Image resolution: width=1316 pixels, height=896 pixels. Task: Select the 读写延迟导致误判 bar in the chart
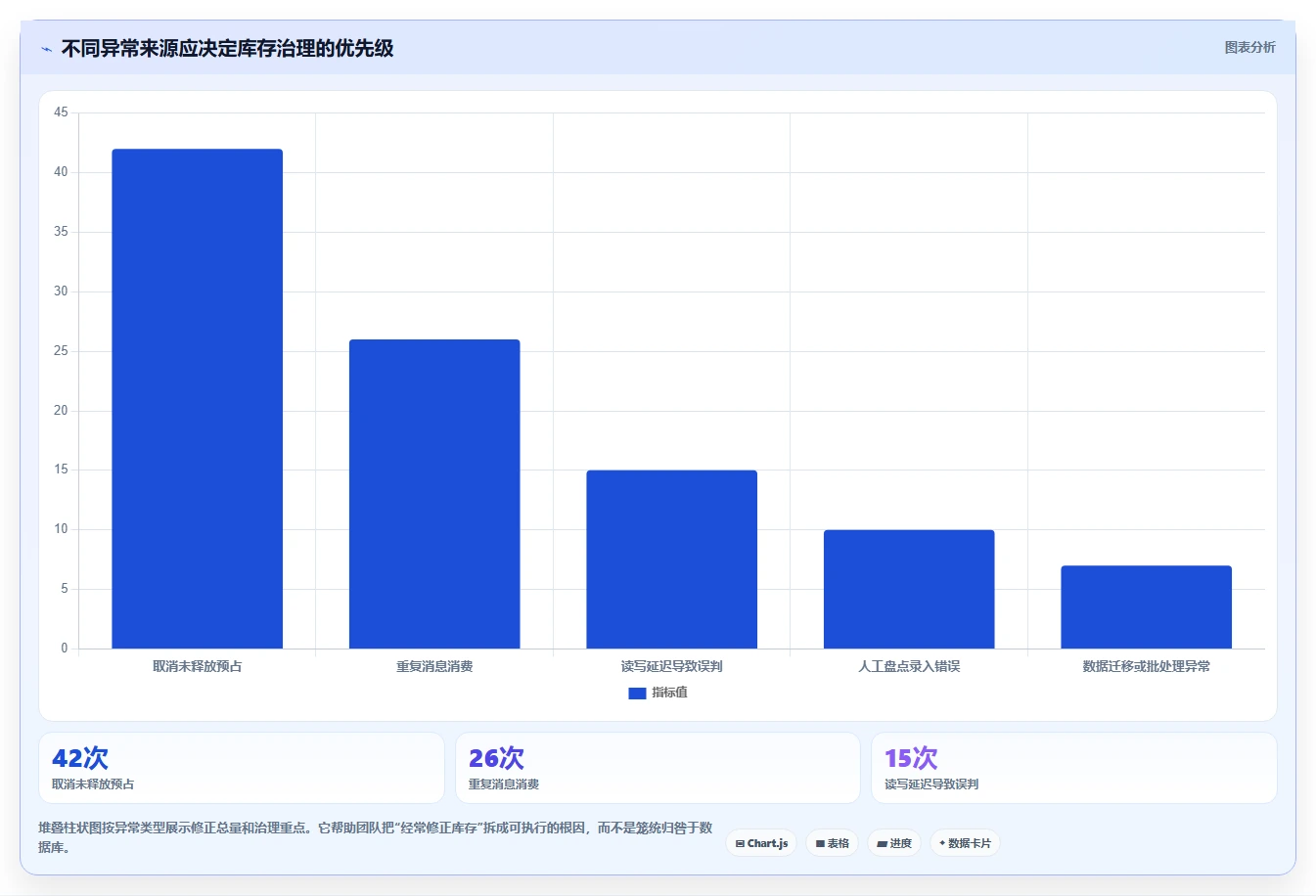pos(672,560)
